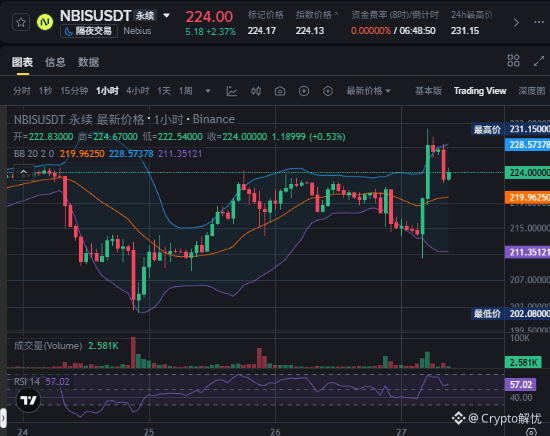
Task: Show more ticker stats with right chevron
Action: [516, 23]
